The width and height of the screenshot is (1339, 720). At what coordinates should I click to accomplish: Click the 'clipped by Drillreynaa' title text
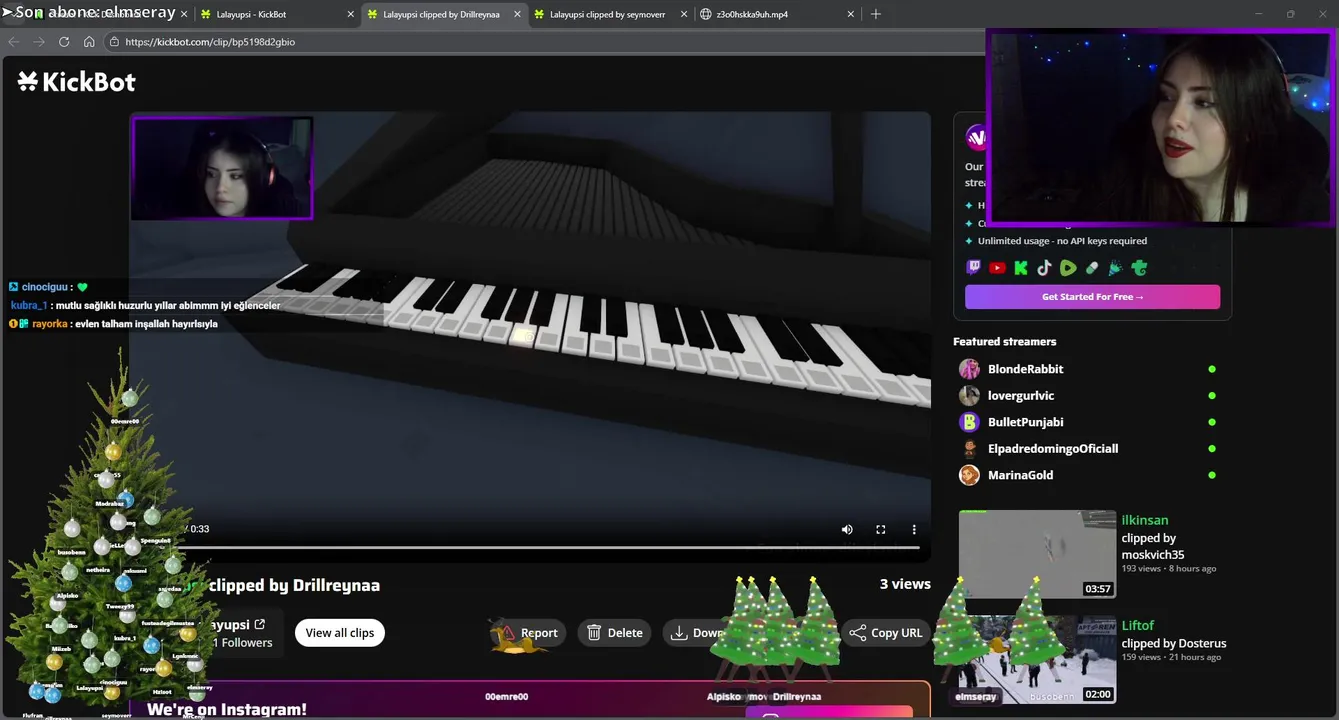click(296, 585)
